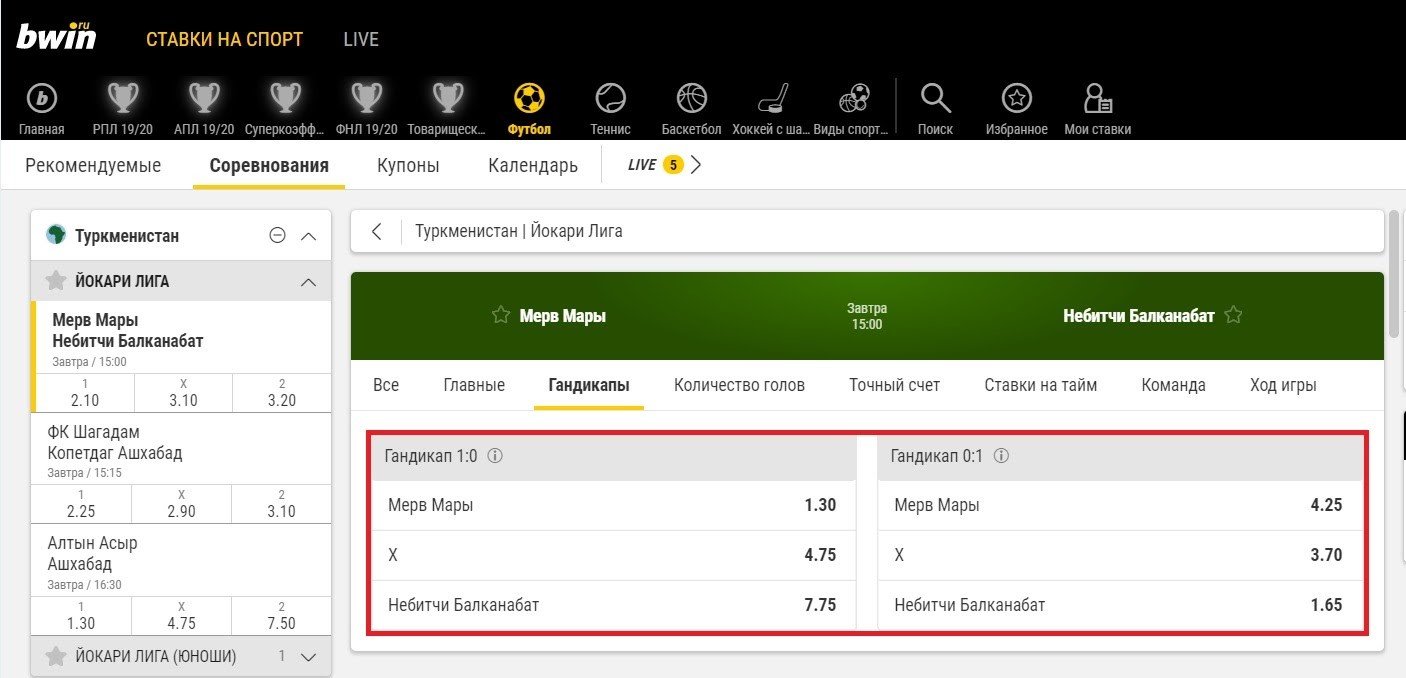1406x678 pixels.
Task: Bet X 3.70 in handicap 0:1
Action: point(1120,555)
